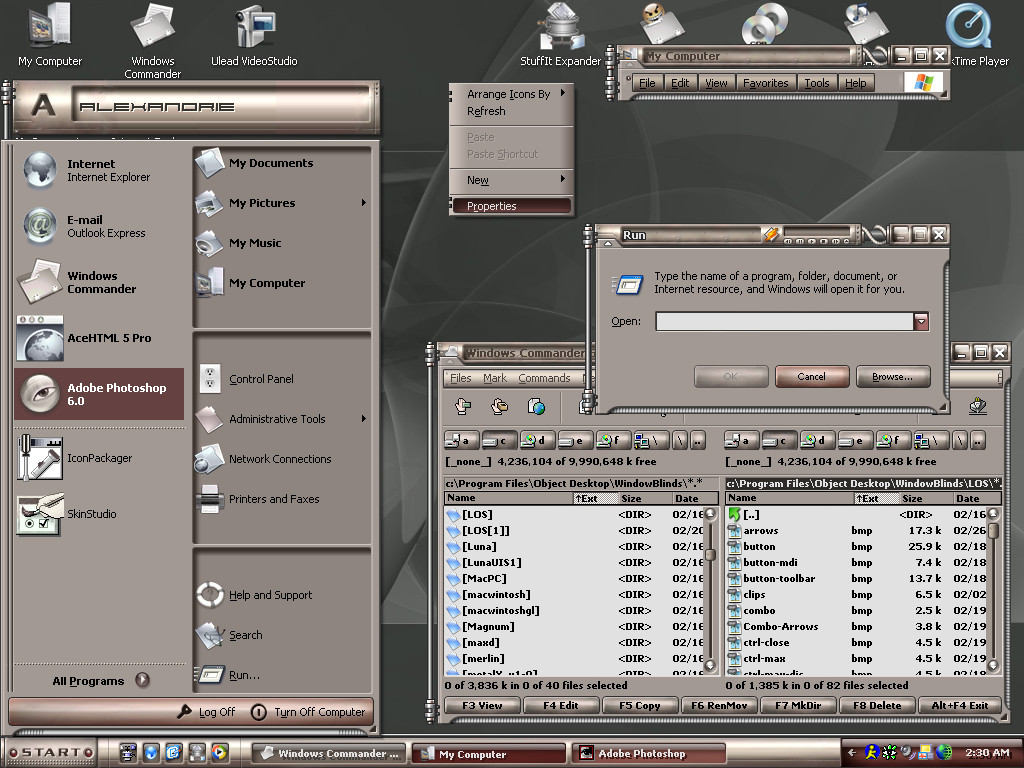This screenshot has width=1024, height=768.
Task: Open IconPackager from the Start menu
Action: pos(98,458)
